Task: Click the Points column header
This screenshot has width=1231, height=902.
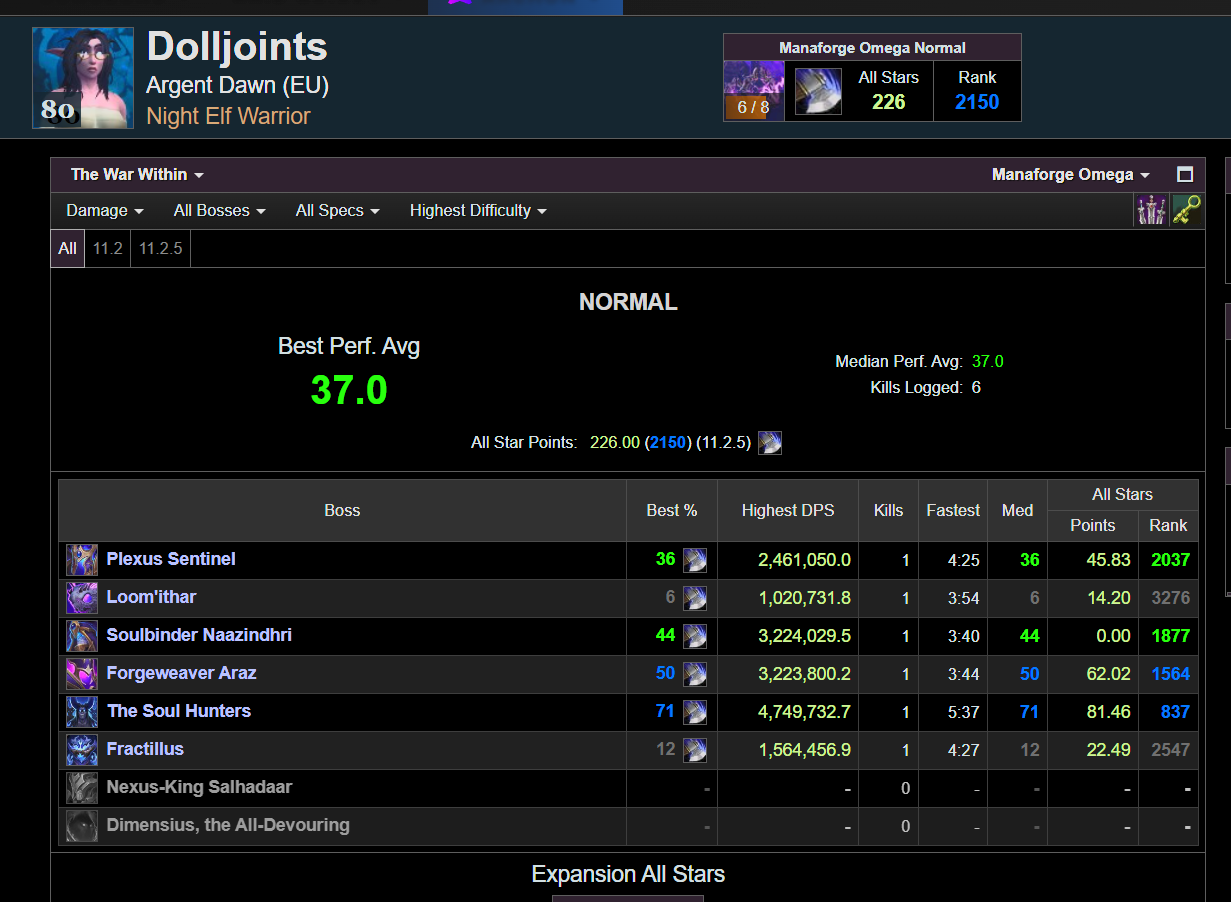Action: [1093, 525]
